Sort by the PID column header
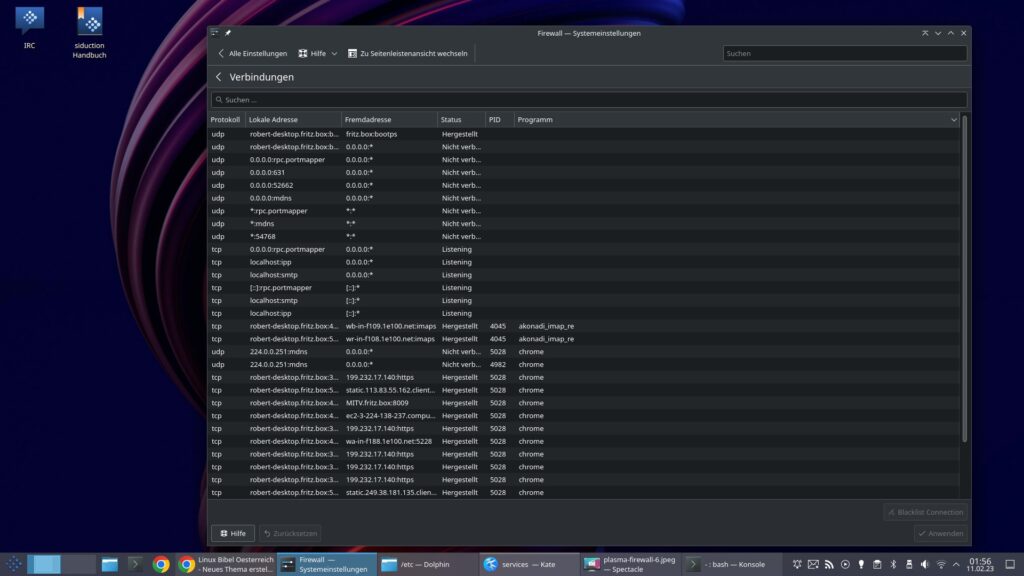The height and width of the screenshot is (576, 1024). tap(500, 120)
